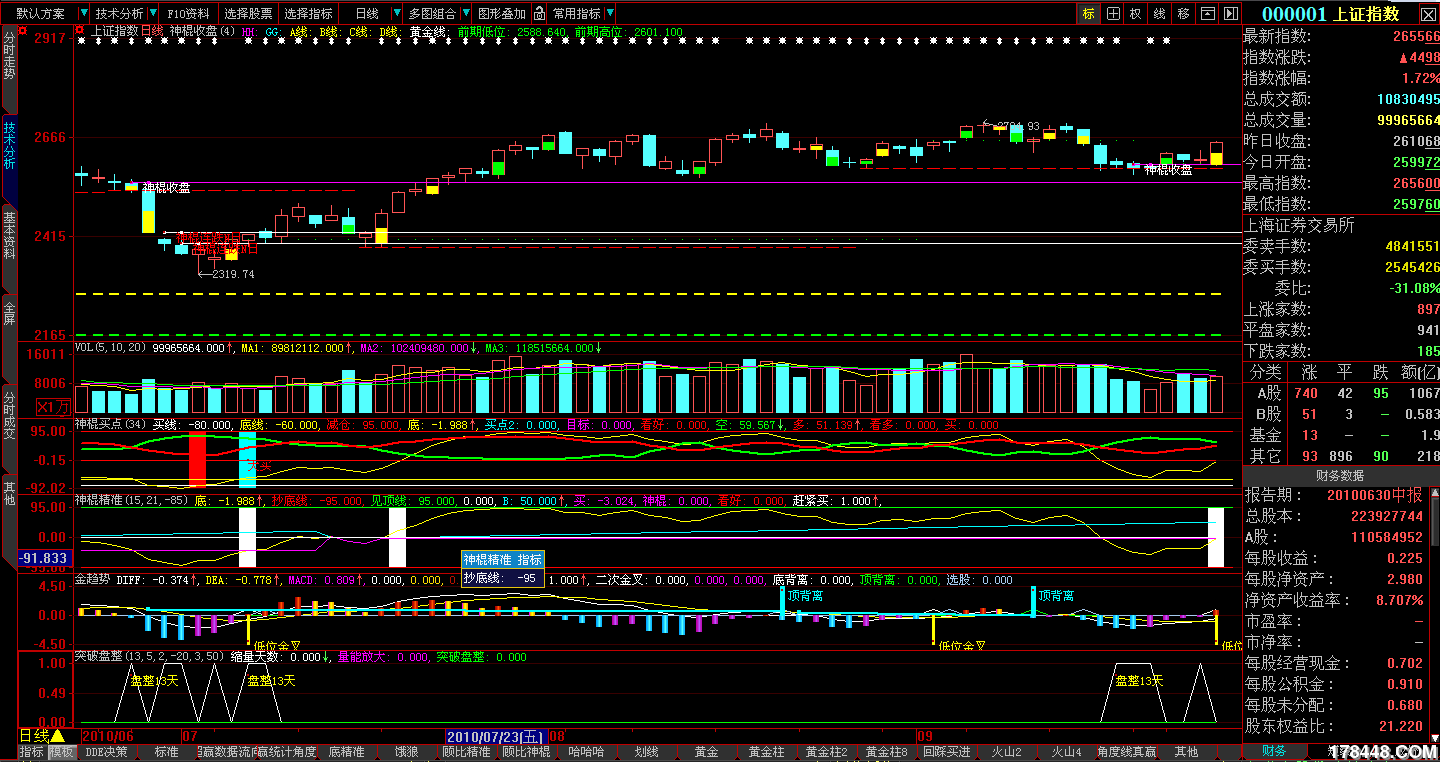
Task: Select the 饿狼 template tab
Action: [x=406, y=752]
